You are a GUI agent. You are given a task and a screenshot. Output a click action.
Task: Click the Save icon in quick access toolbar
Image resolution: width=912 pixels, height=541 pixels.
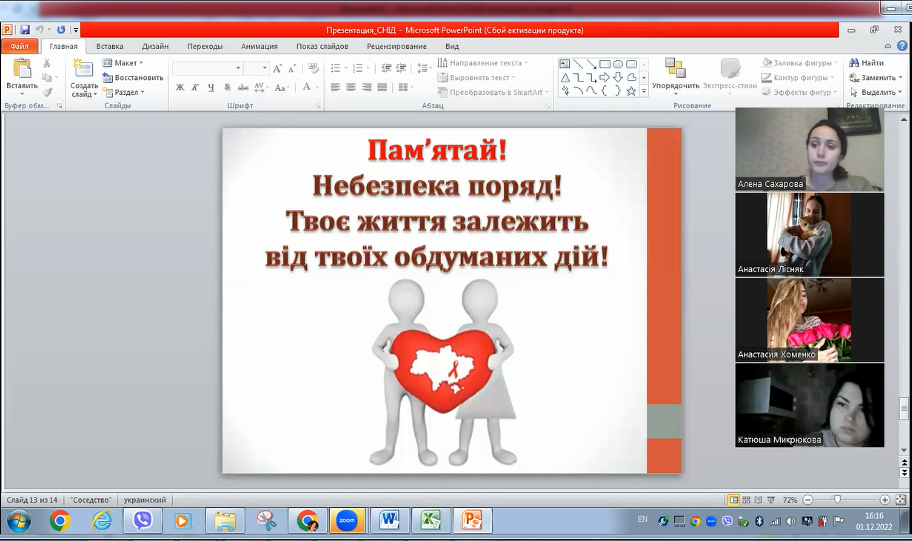[x=25, y=30]
